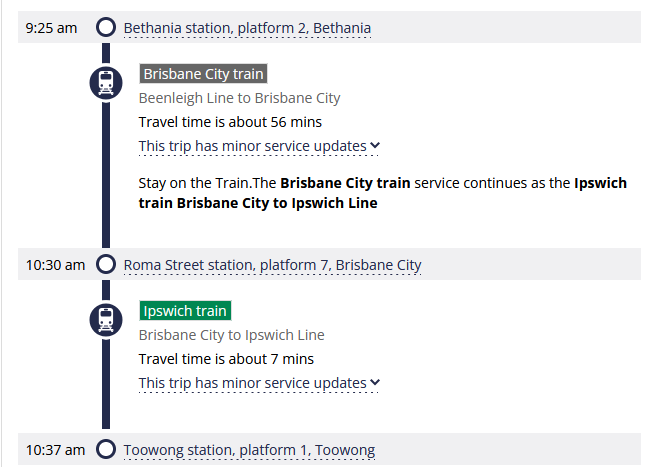
Task: Click the 10:30 am time label
Action: (x=55, y=265)
